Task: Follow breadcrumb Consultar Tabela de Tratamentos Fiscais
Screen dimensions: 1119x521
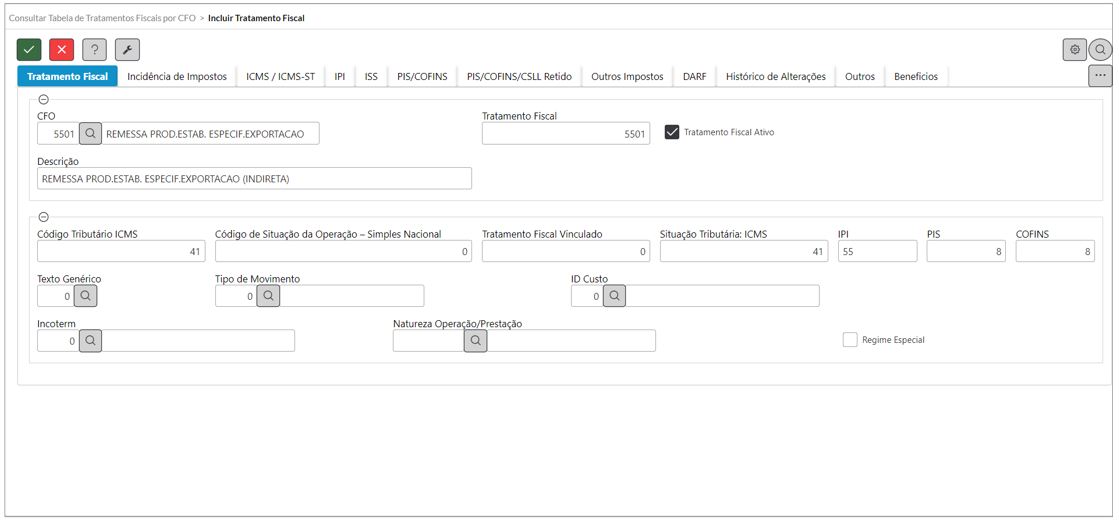Action: (x=102, y=18)
